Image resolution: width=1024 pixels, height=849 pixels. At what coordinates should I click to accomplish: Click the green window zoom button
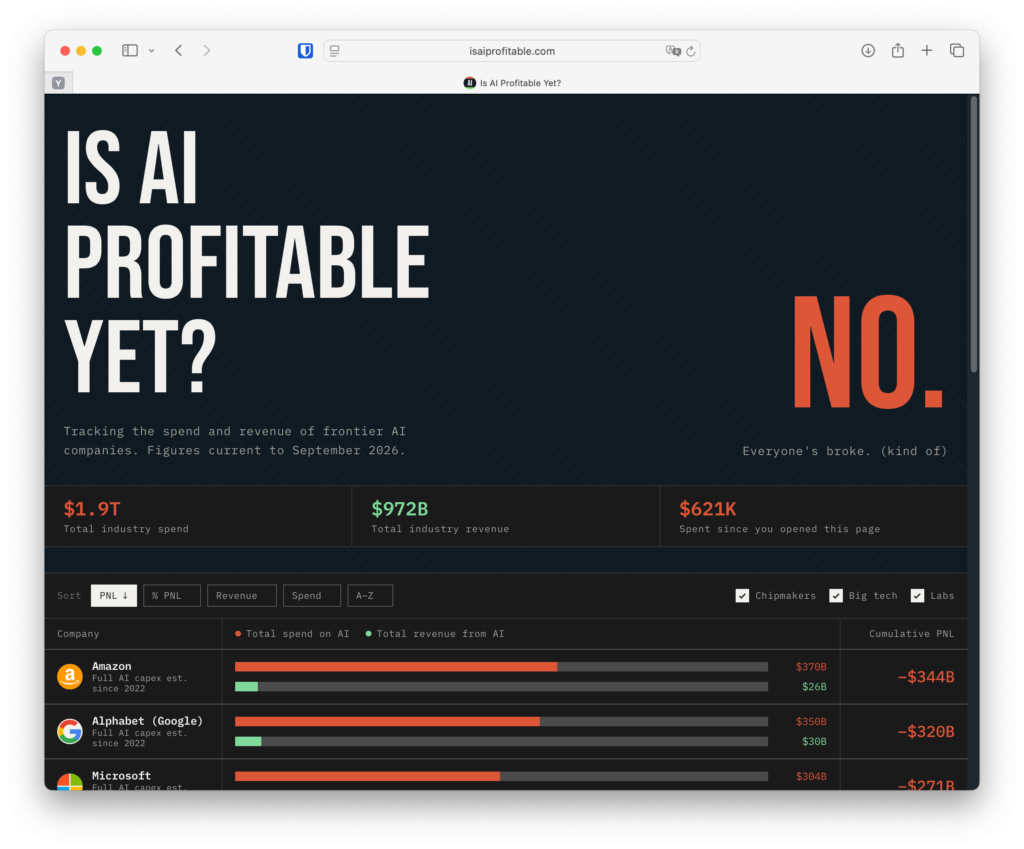97,51
